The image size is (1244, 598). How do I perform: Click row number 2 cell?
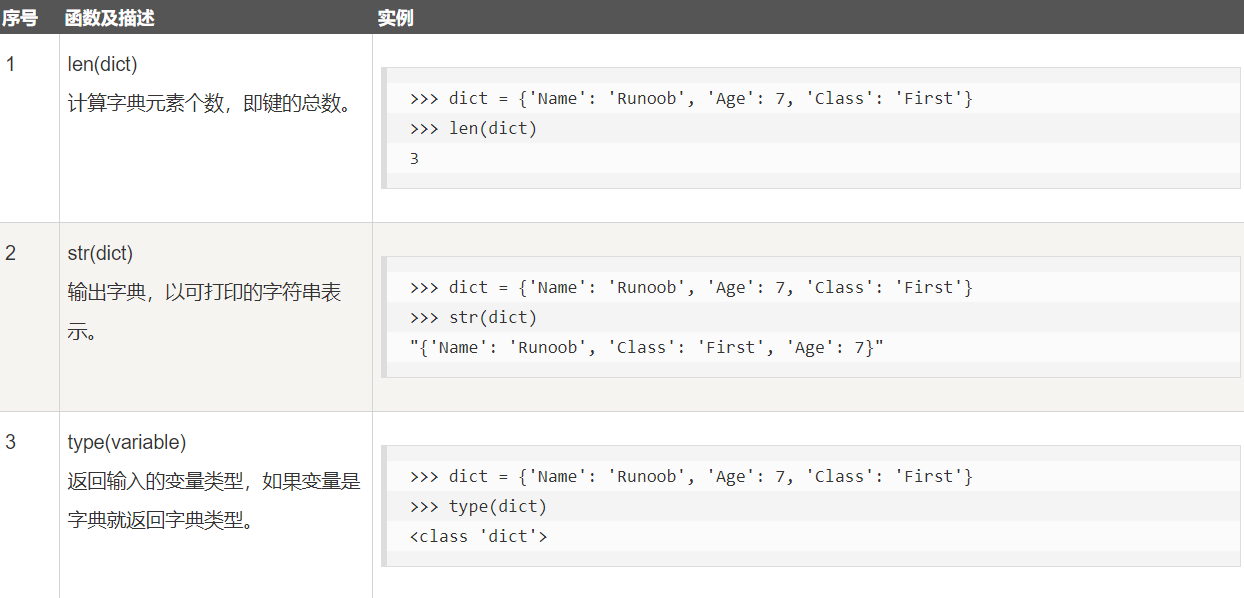coord(11,253)
